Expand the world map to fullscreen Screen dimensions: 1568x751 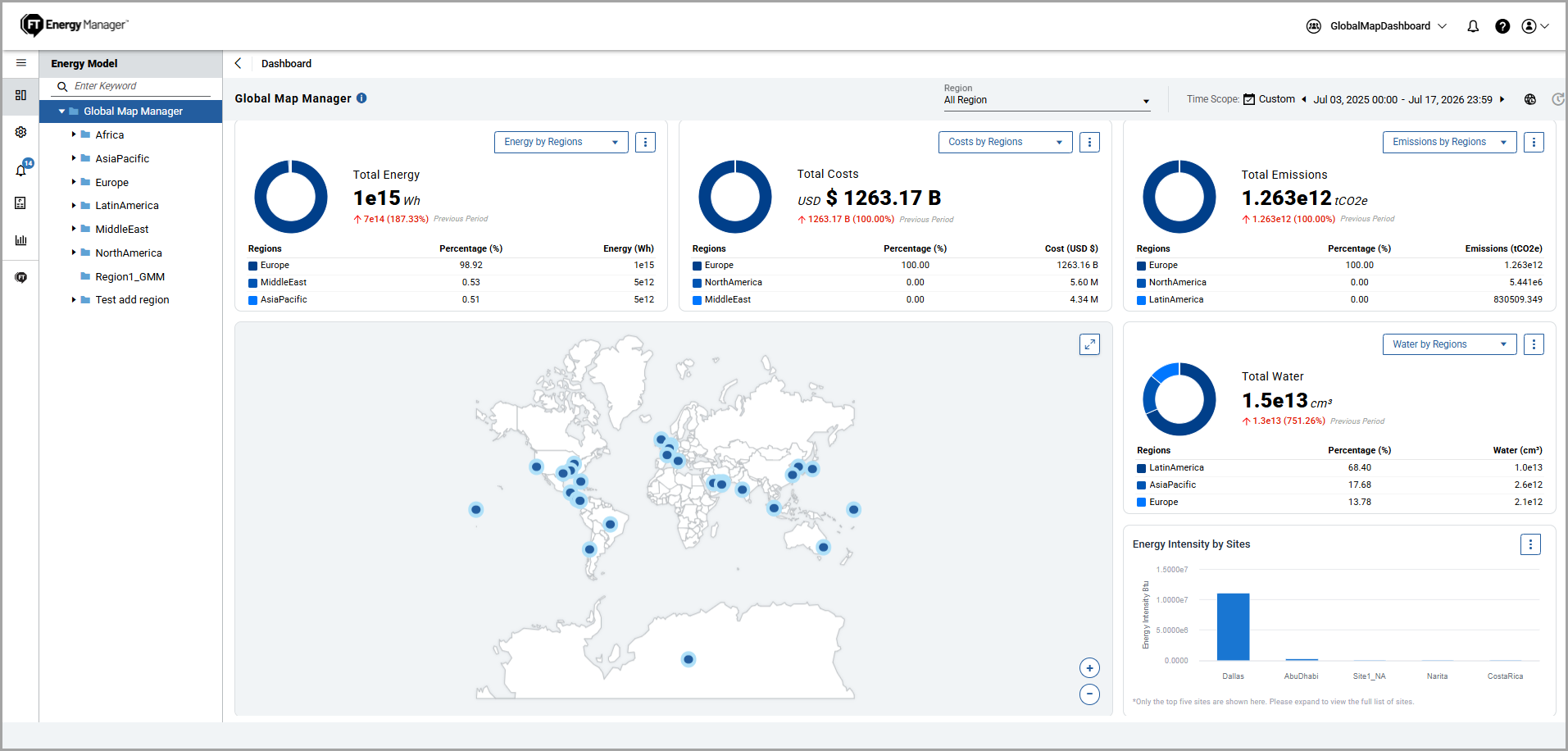(x=1089, y=344)
